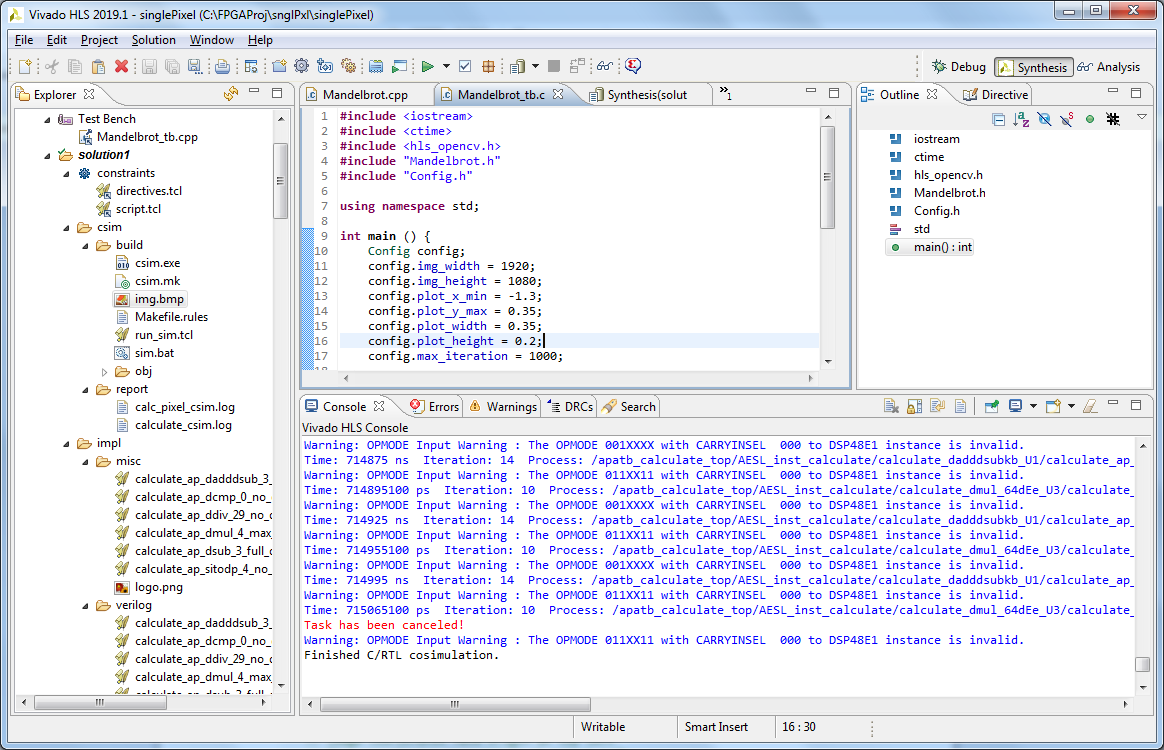The image size is (1164, 750).
Task: Click the Print icon in the toolbar
Action: (x=222, y=67)
